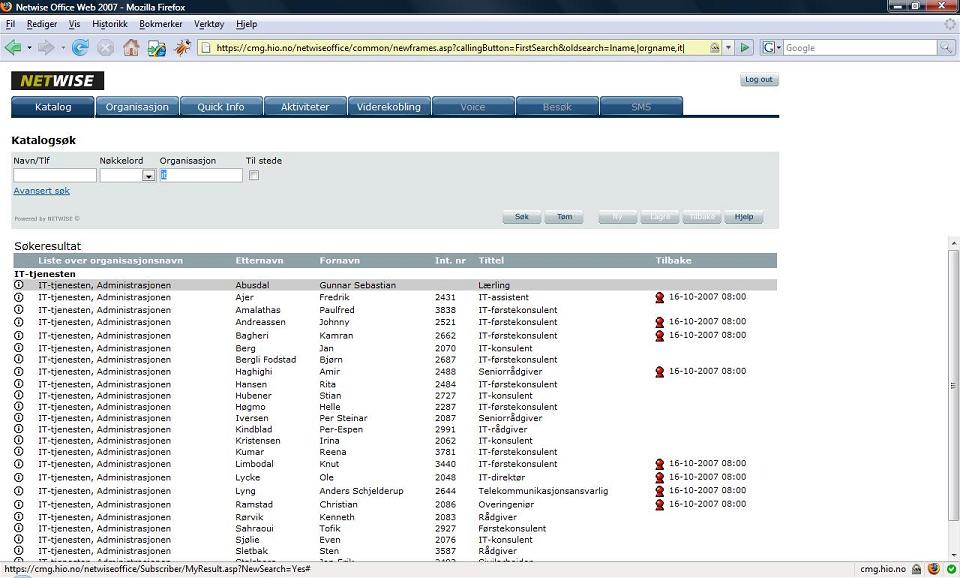Open the Rediger menu
The image size is (960, 578).
coord(42,24)
